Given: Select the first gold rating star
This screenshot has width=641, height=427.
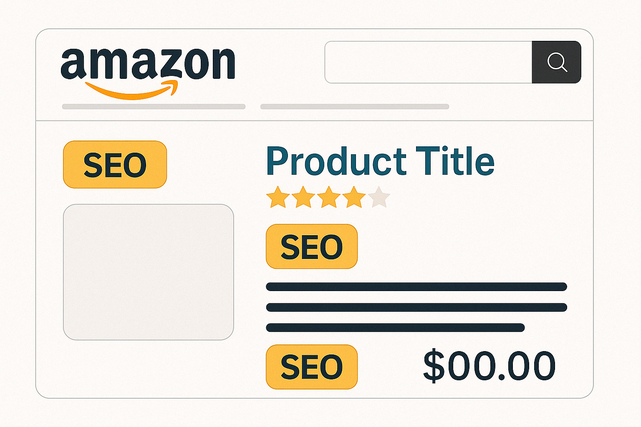Looking at the screenshot, I should coord(276,197).
